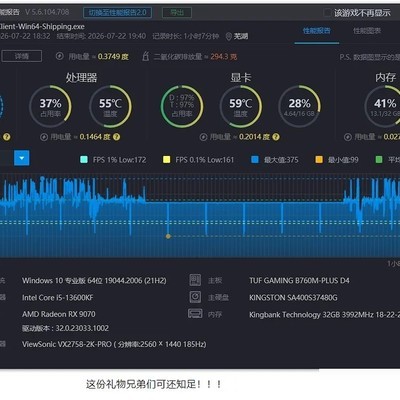Toggle the 最小值:99 orange legend swatch
Image resolution: width=400 pixels, height=400 pixels.
(x=319, y=160)
